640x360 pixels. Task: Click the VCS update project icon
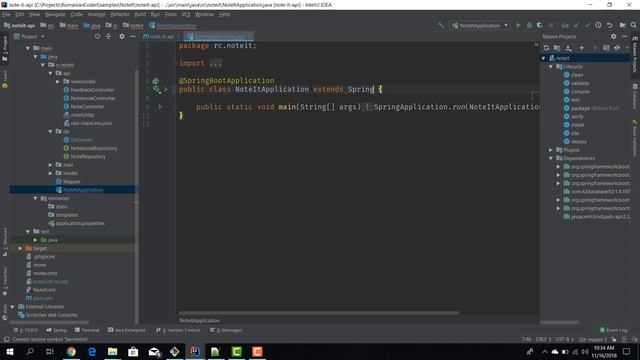point(577,25)
